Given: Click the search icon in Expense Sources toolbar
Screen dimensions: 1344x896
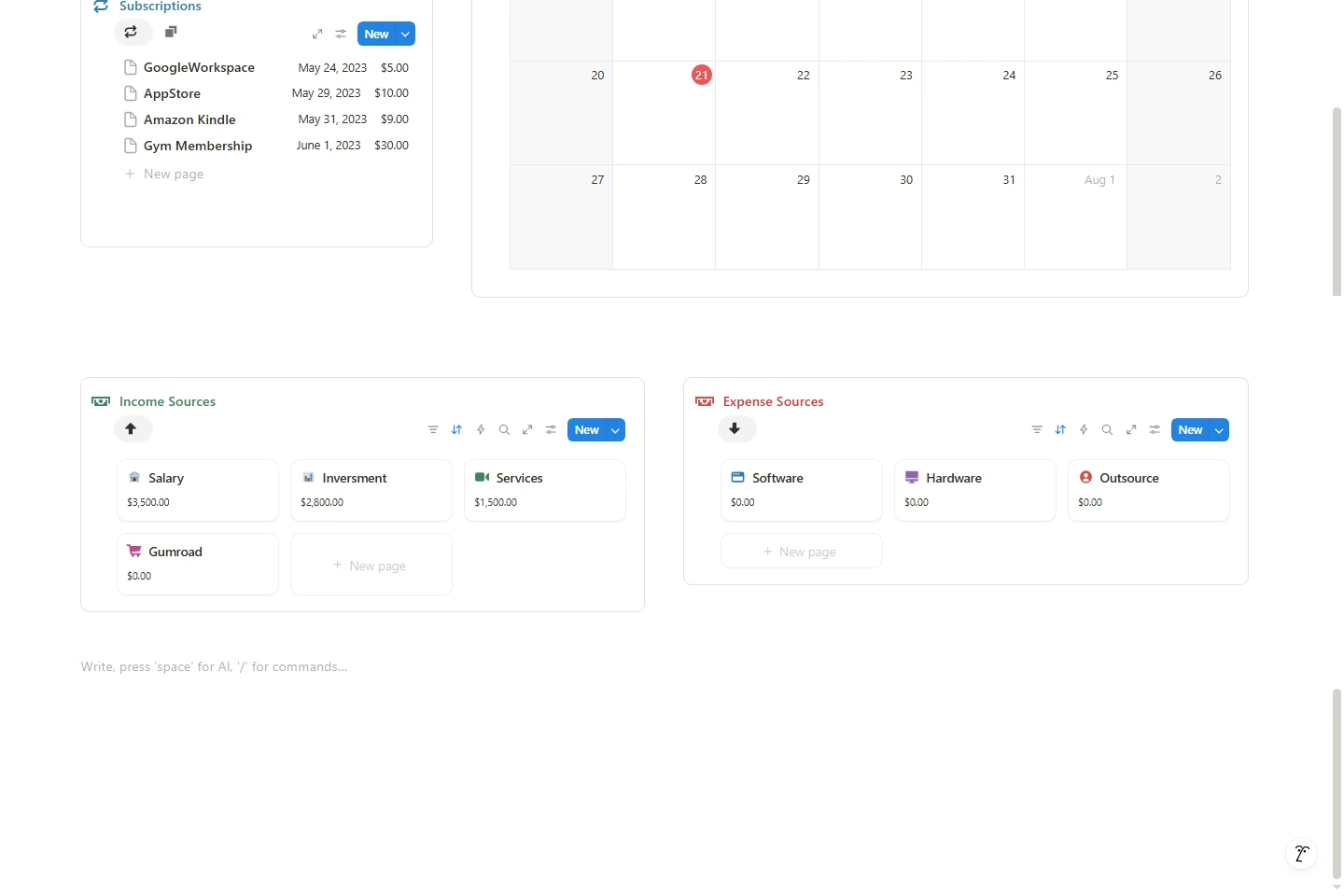Looking at the screenshot, I should click(x=1107, y=429).
